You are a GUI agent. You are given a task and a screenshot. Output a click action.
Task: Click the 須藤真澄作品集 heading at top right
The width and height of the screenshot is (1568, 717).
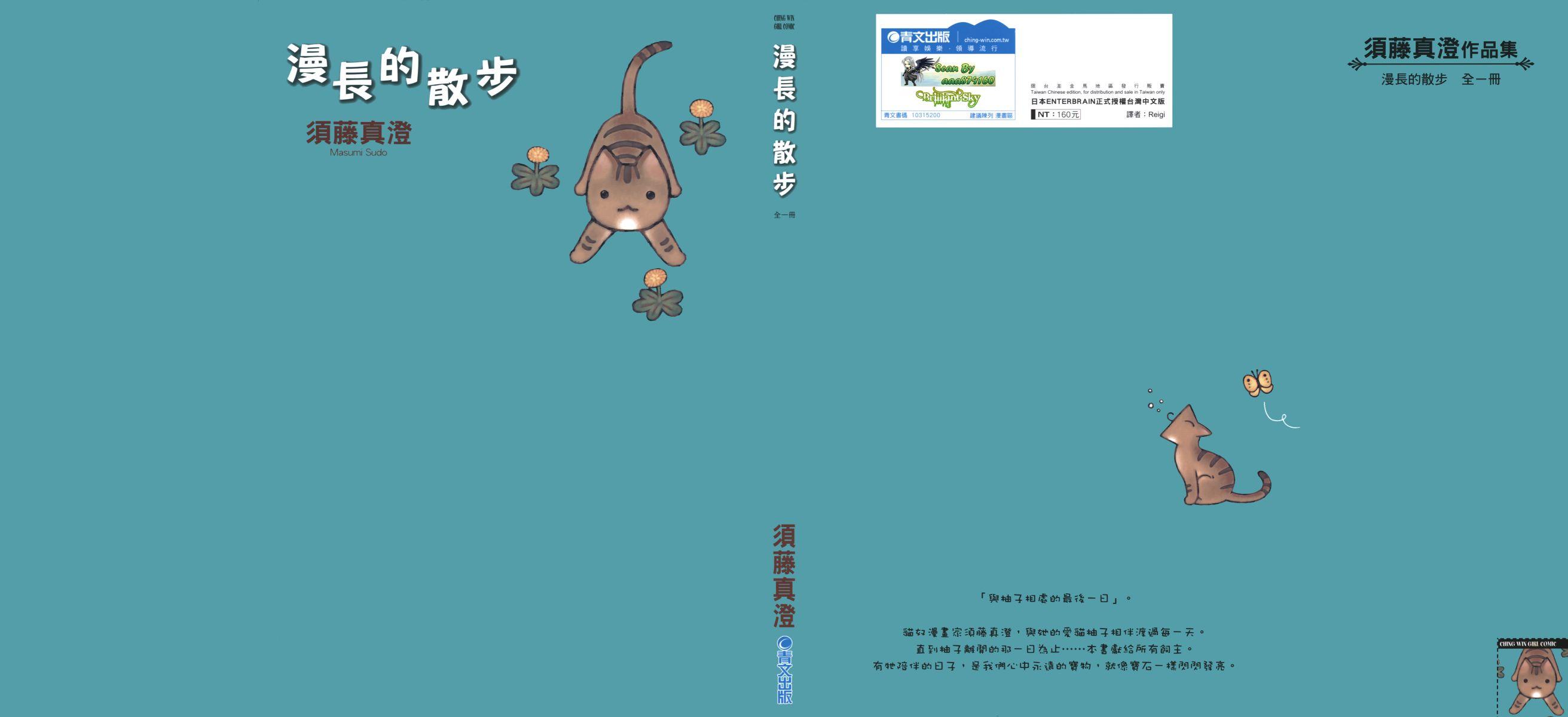(1440, 50)
